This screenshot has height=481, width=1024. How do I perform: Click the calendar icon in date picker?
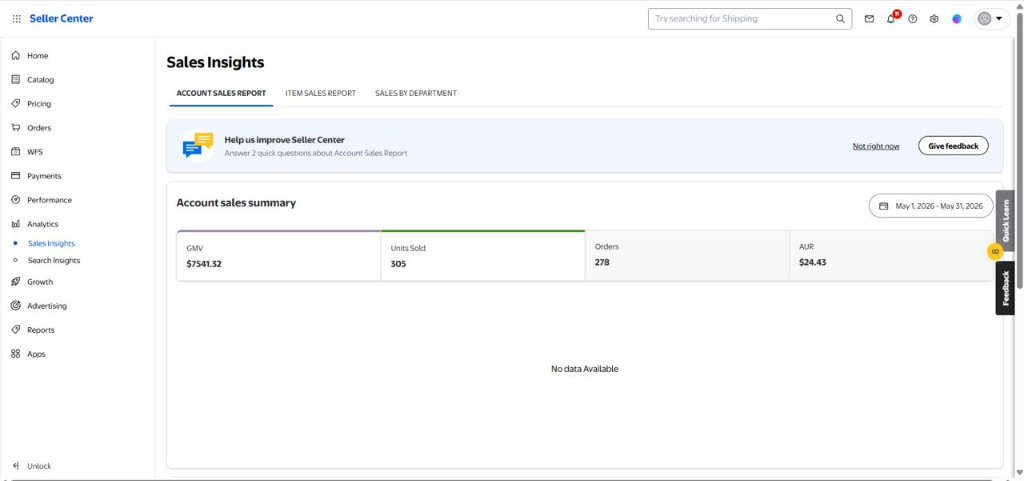(x=884, y=206)
